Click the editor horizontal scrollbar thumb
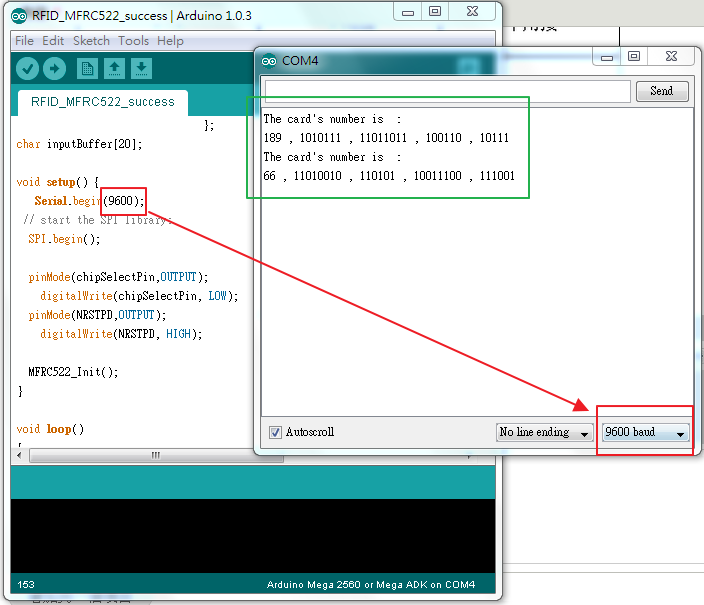704x605 pixels. [x=156, y=455]
